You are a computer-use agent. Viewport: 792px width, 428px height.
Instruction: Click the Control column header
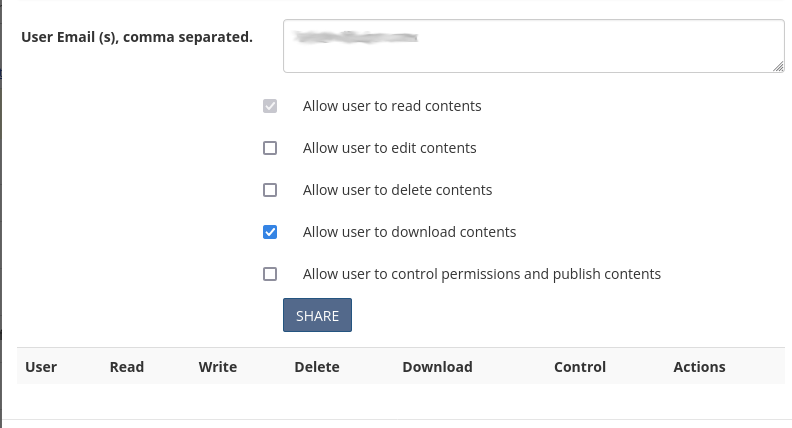pyautogui.click(x=580, y=367)
